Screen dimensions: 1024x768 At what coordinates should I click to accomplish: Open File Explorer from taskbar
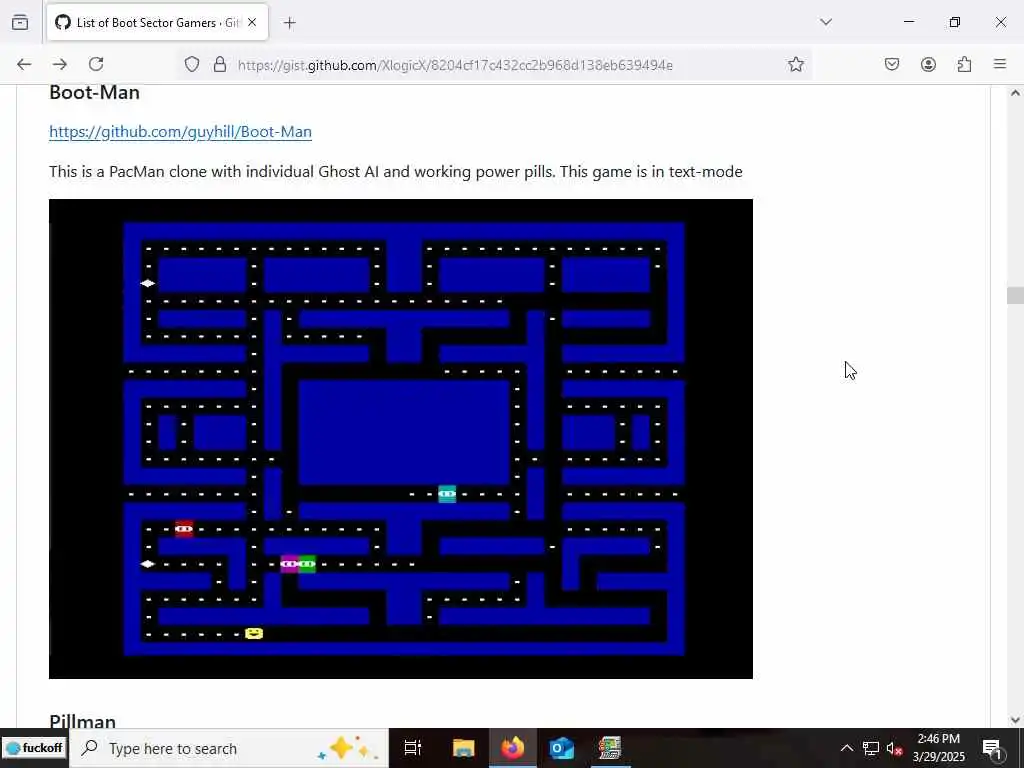(463, 748)
